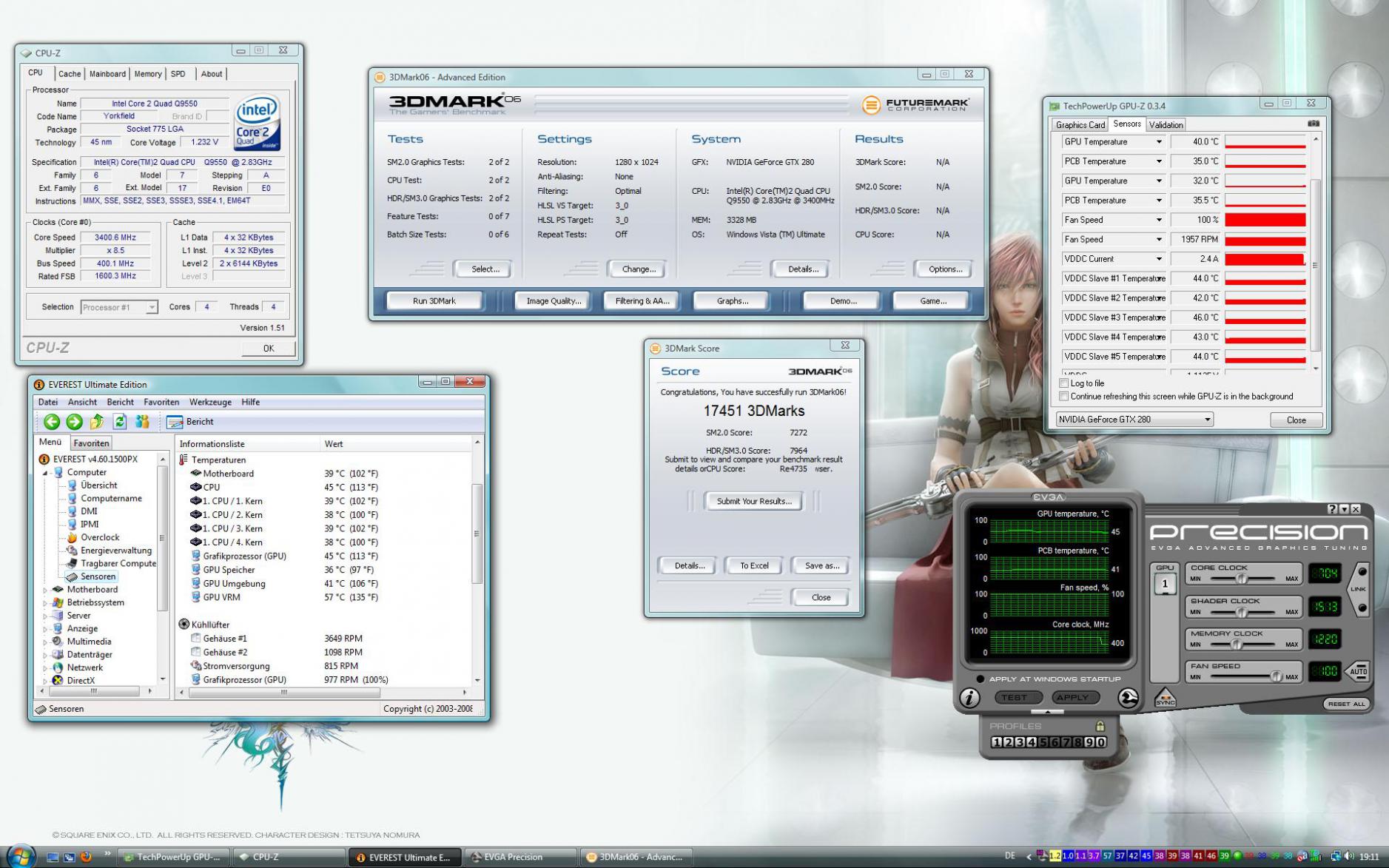The width and height of the screenshot is (1389, 868).
Task: Open the Bericht report wizard button
Action: point(190,422)
